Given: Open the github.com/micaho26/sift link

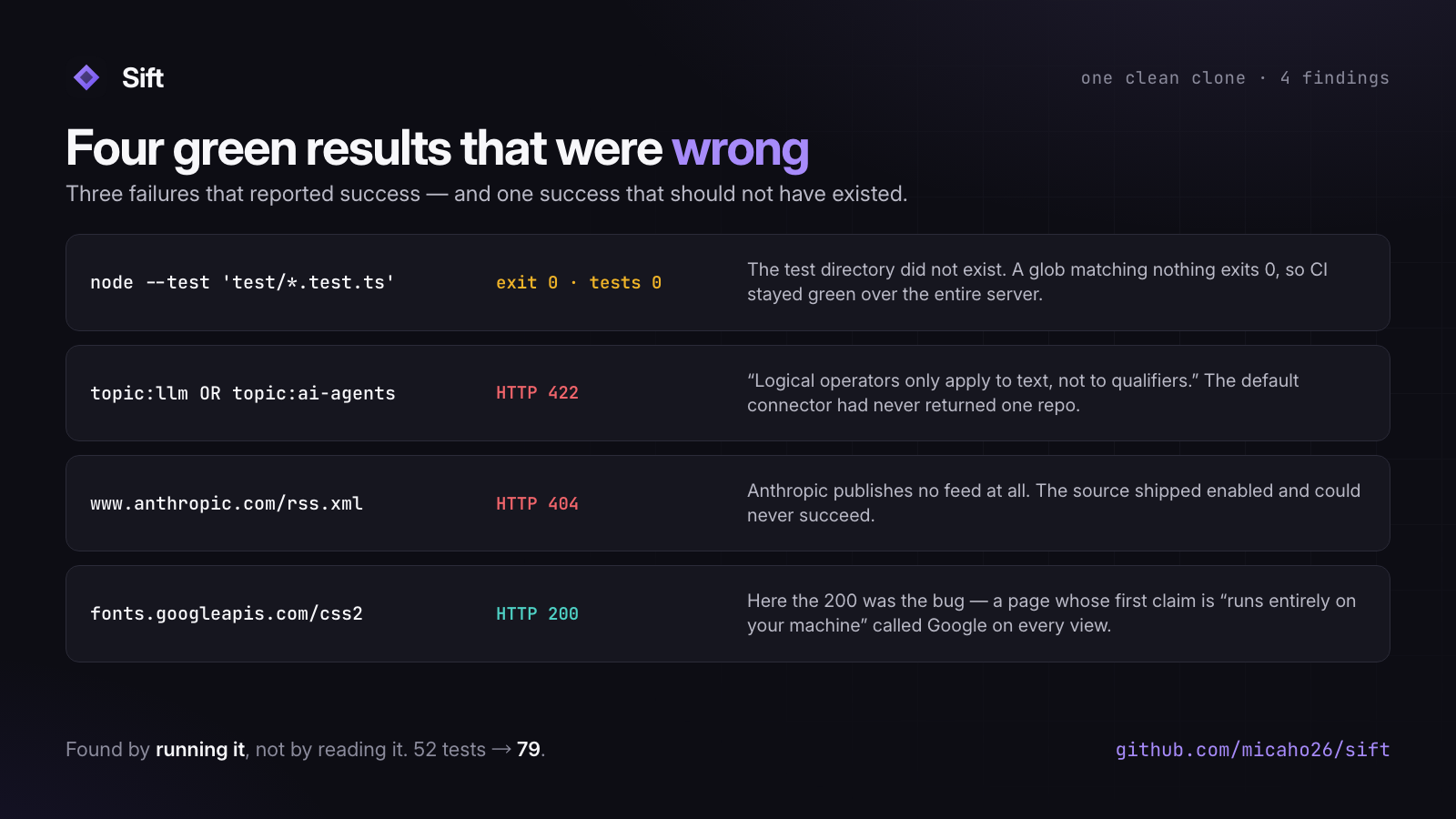Looking at the screenshot, I should [x=1252, y=750].
